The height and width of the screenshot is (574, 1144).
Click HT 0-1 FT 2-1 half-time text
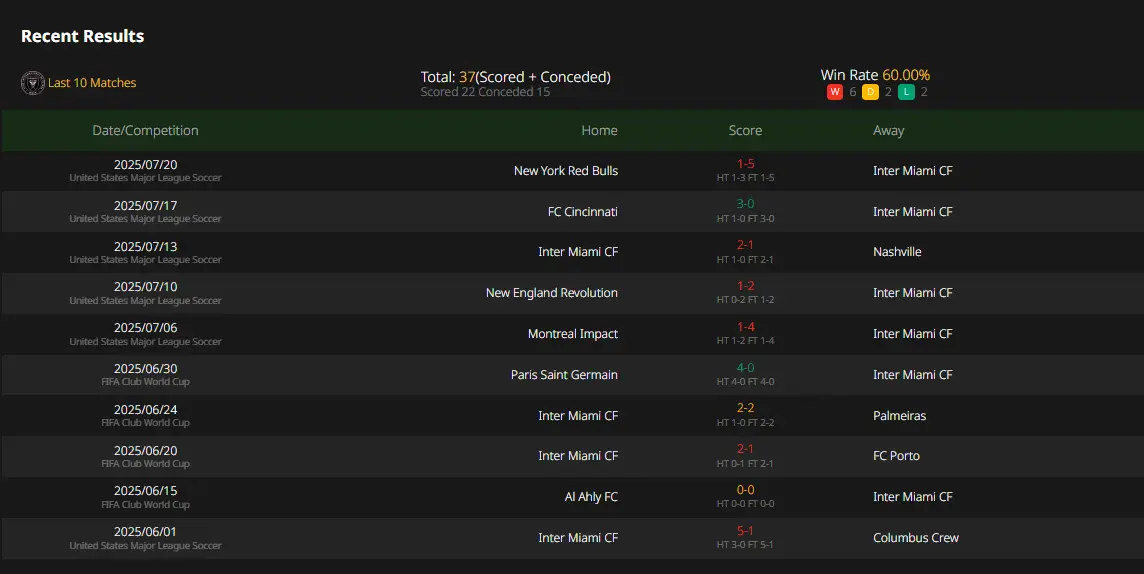[745, 463]
